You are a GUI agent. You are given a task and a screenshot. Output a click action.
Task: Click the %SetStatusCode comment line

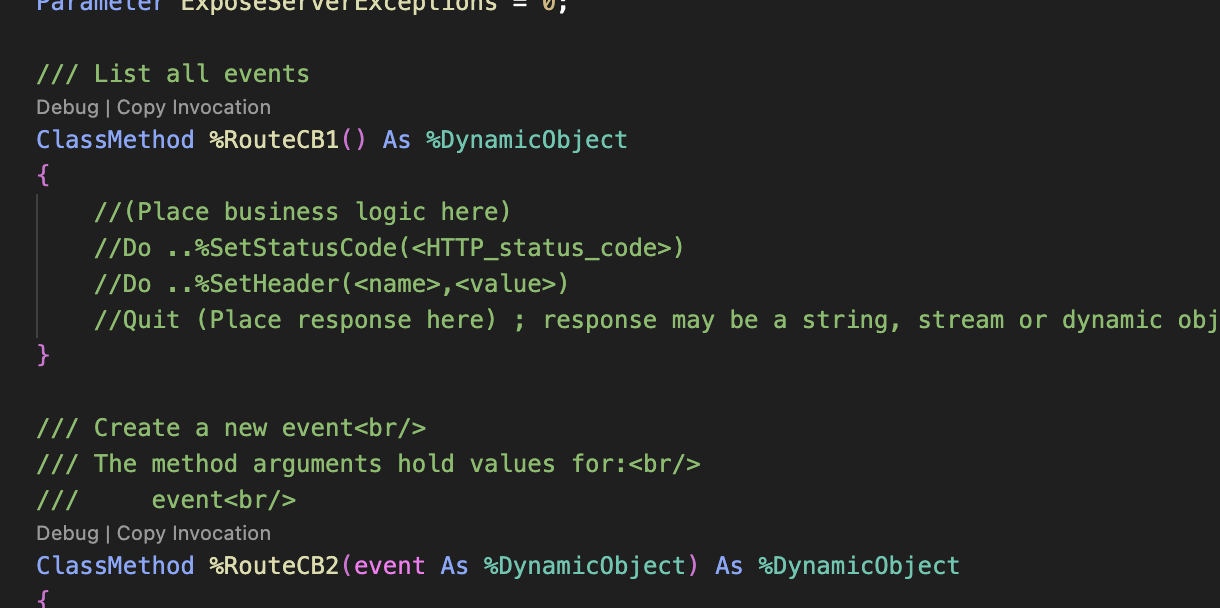(389, 248)
